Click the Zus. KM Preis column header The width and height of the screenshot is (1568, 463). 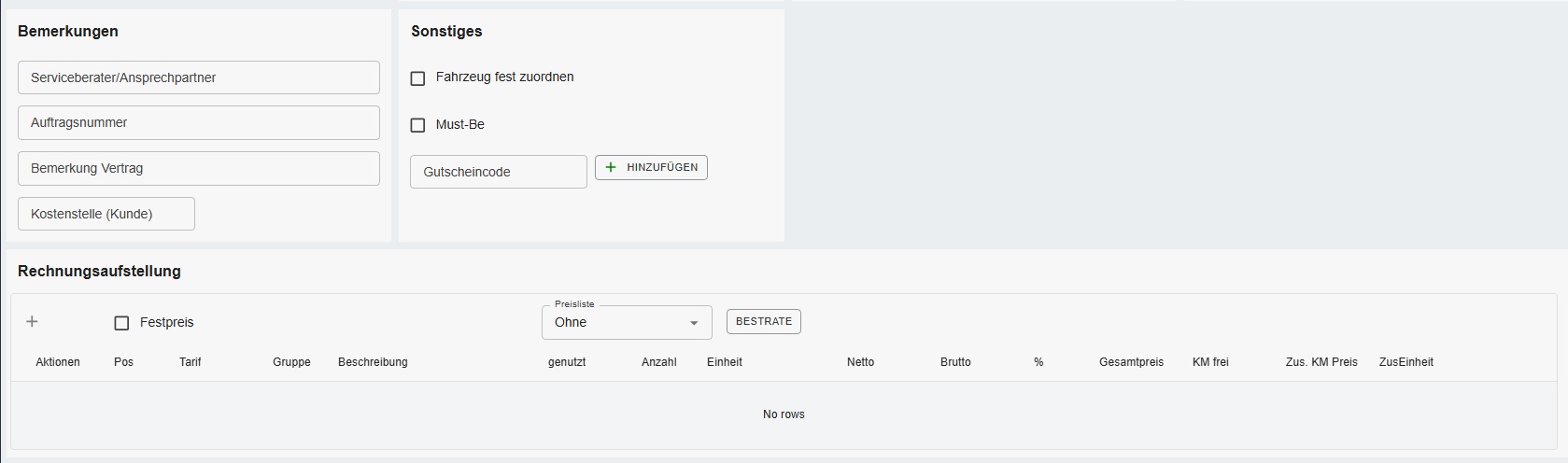(1321, 362)
